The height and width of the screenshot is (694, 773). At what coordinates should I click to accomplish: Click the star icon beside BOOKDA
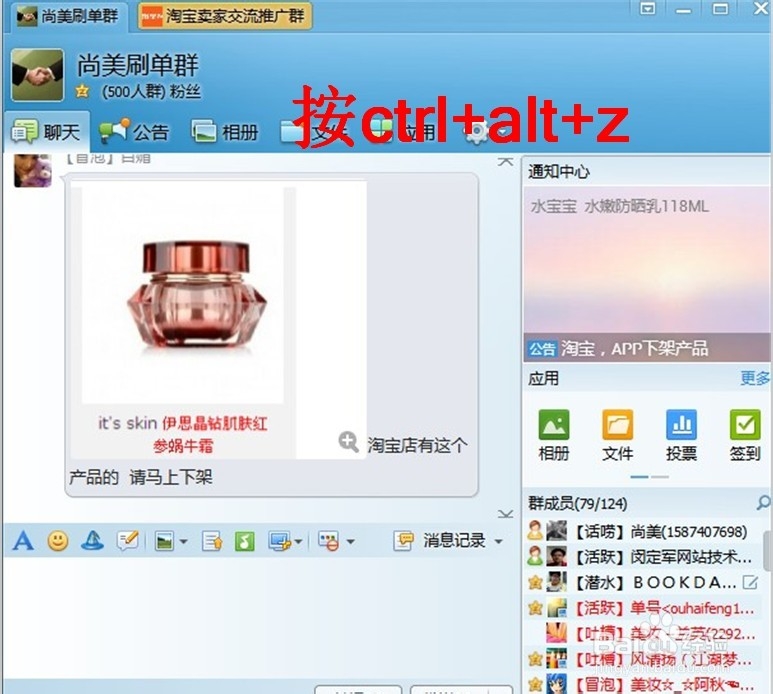(x=535, y=583)
